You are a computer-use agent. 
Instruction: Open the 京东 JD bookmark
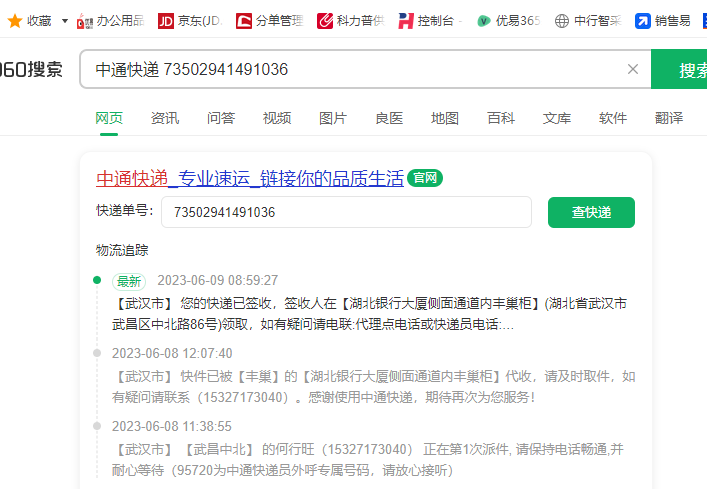click(190, 20)
